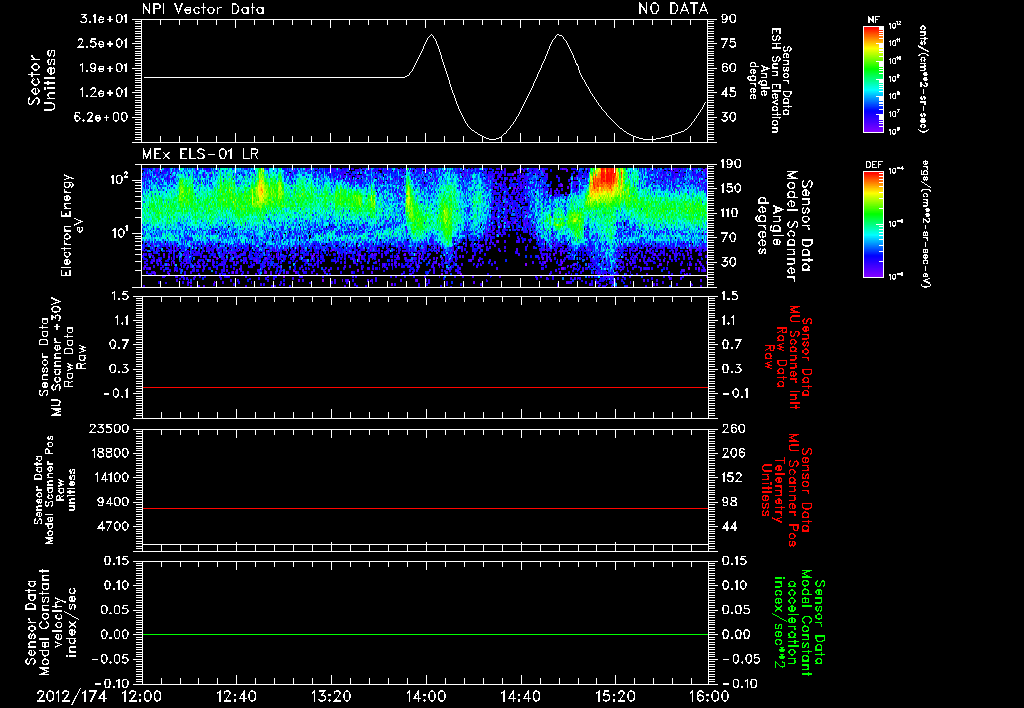Screen dimensions: 1024x708
Task: Click the '12:40' time tick label
Action: (236, 696)
